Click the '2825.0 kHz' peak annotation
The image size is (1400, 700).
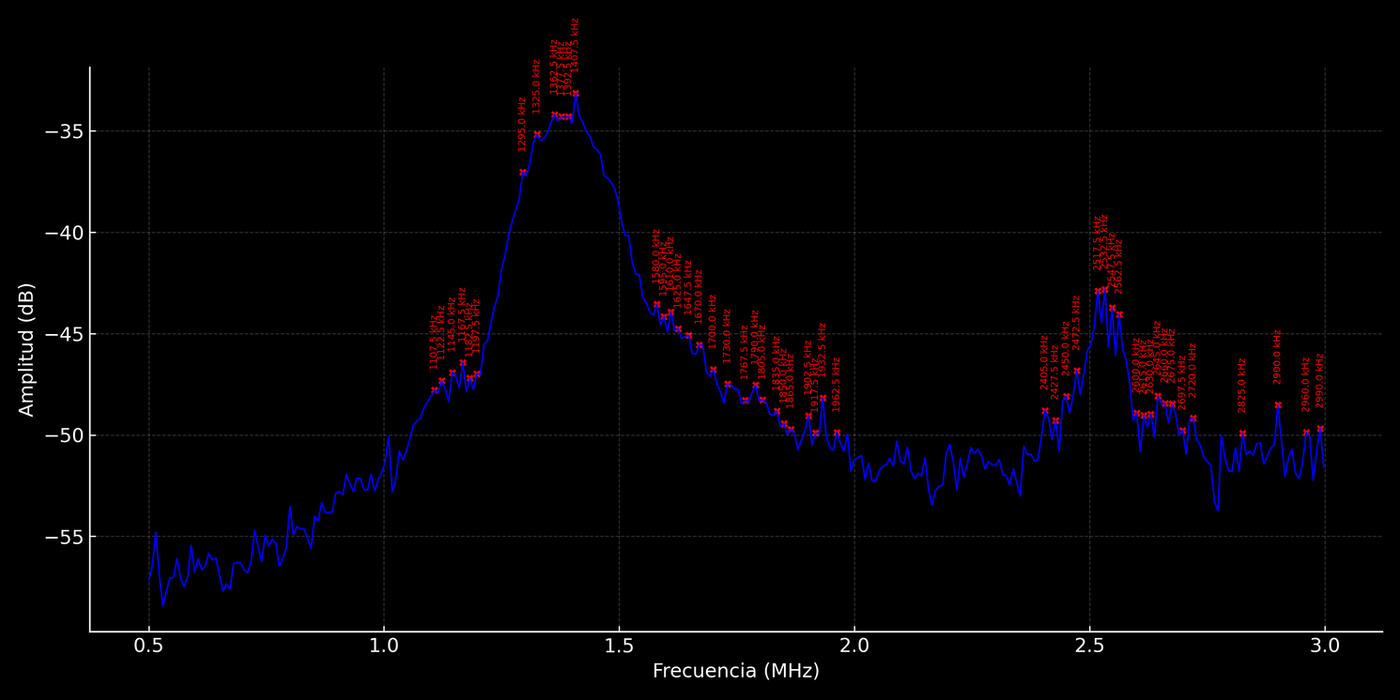1242,386
